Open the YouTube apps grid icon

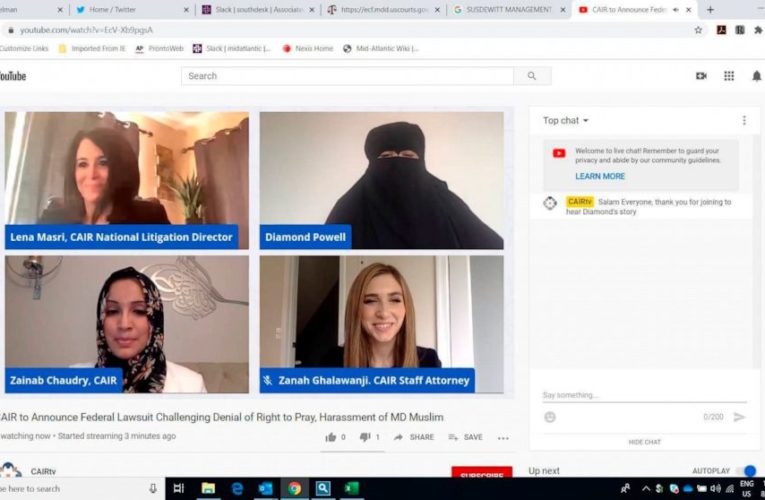pyautogui.click(x=729, y=76)
